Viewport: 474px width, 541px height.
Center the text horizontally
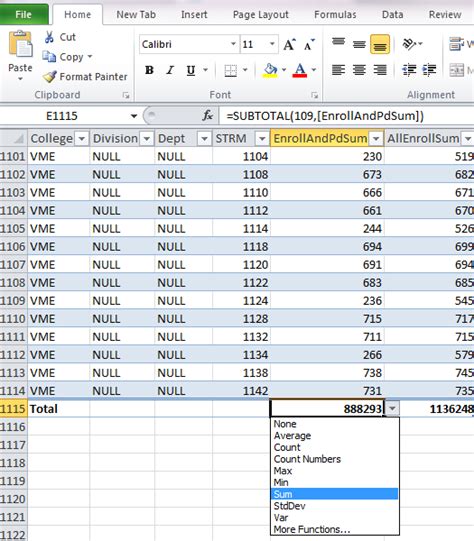coord(359,70)
